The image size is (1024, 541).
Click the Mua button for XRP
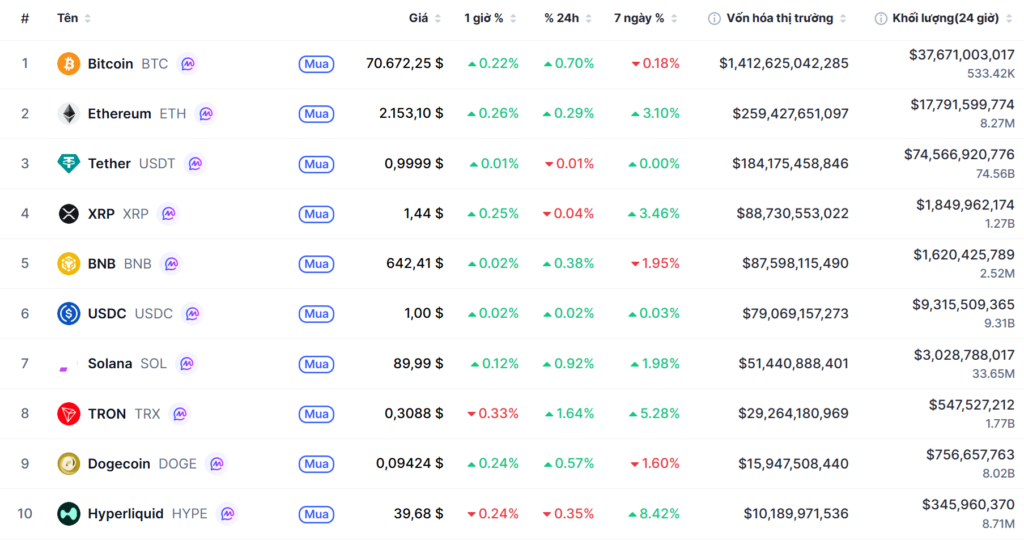tap(317, 214)
